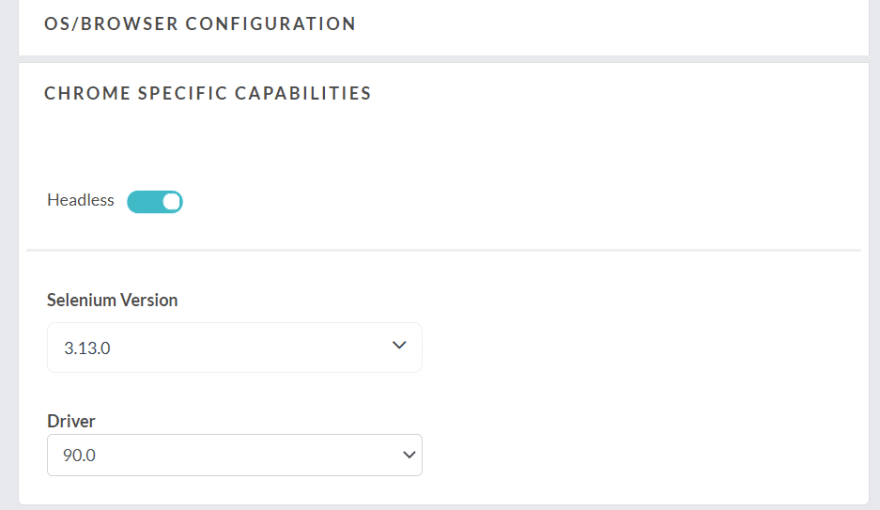
Task: Click the divider line below Headless
Action: pyautogui.click(x=443, y=250)
